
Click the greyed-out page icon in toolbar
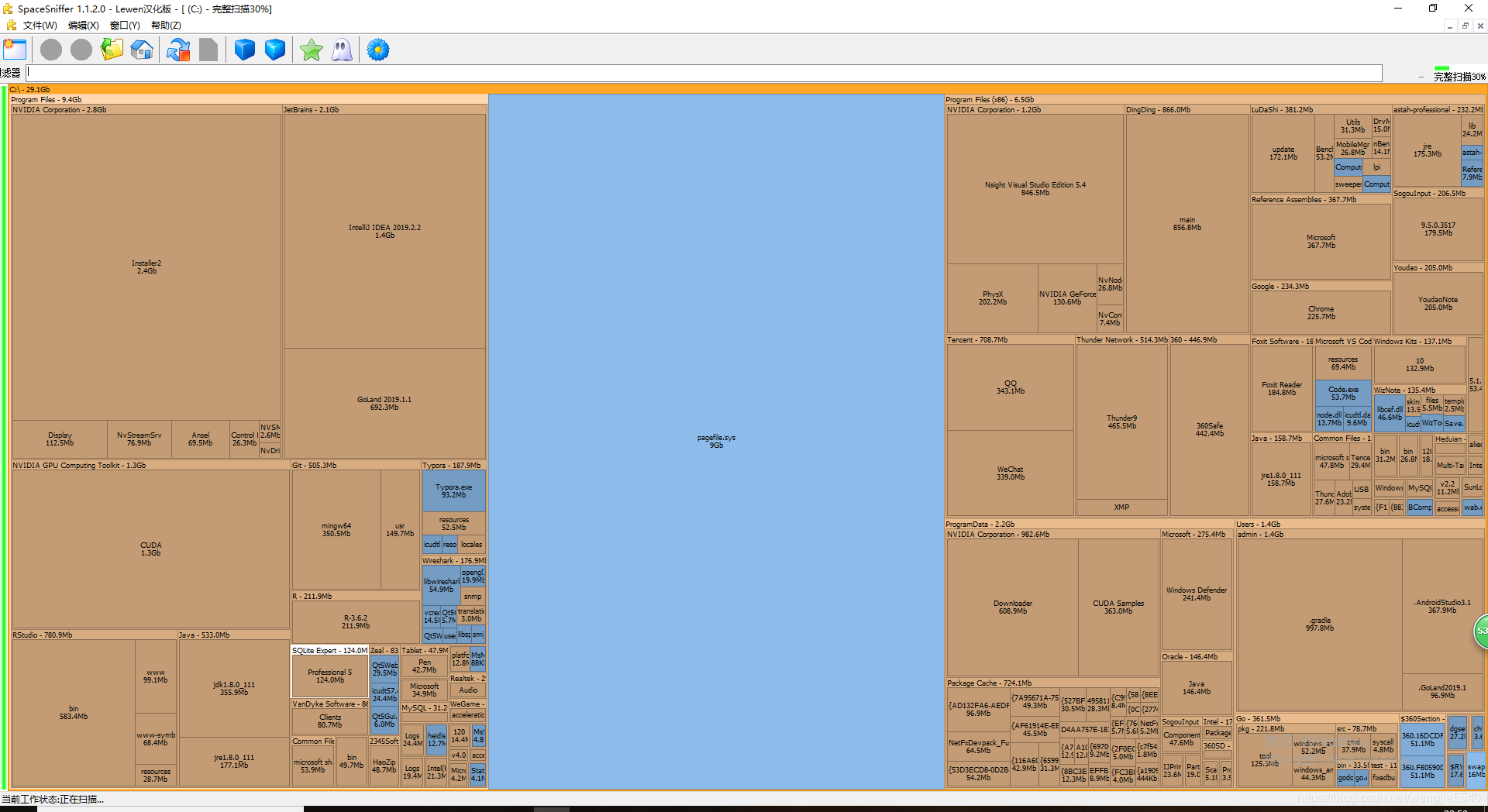208,50
